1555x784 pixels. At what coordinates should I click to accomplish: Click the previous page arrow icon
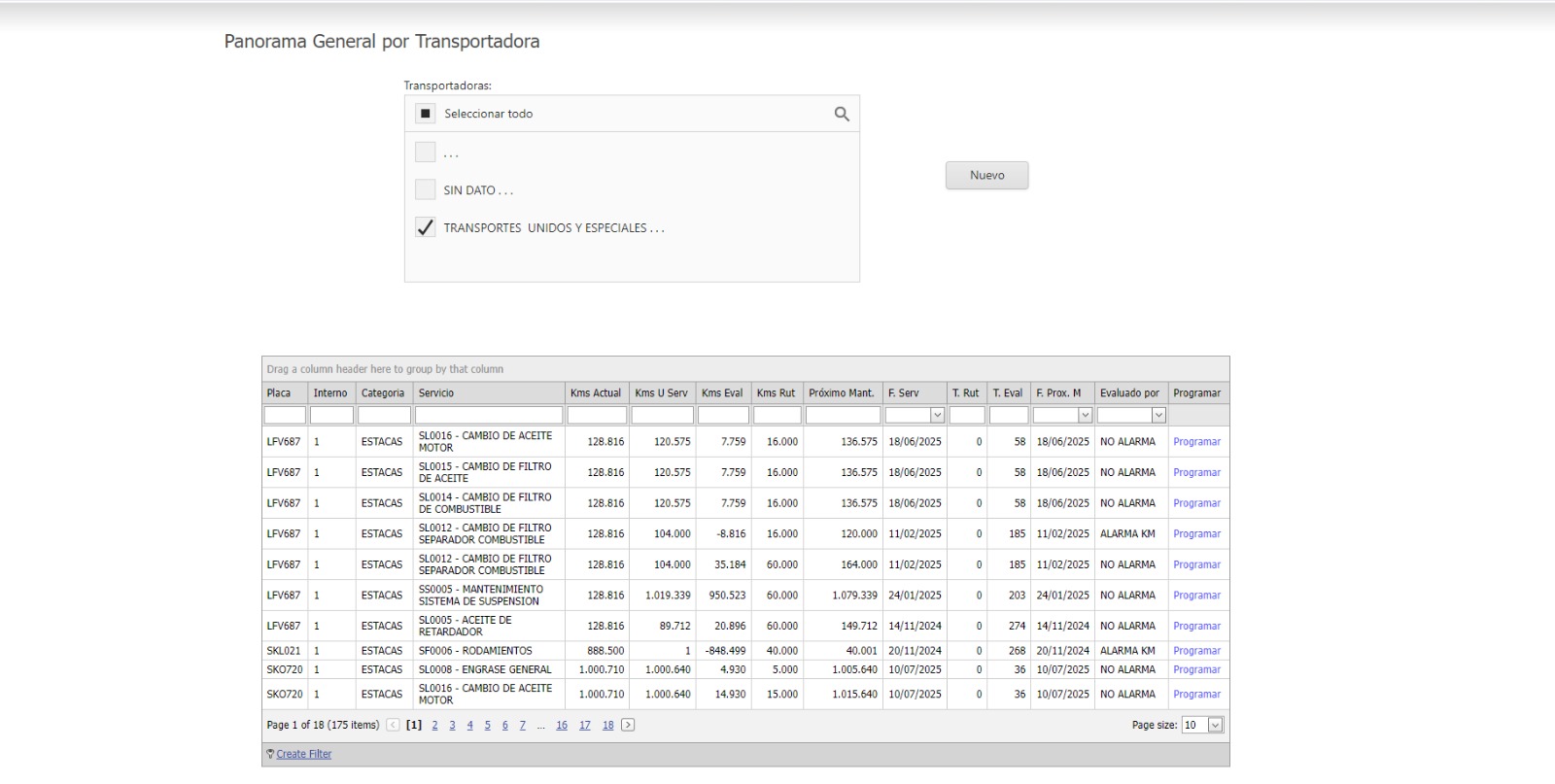[393, 725]
